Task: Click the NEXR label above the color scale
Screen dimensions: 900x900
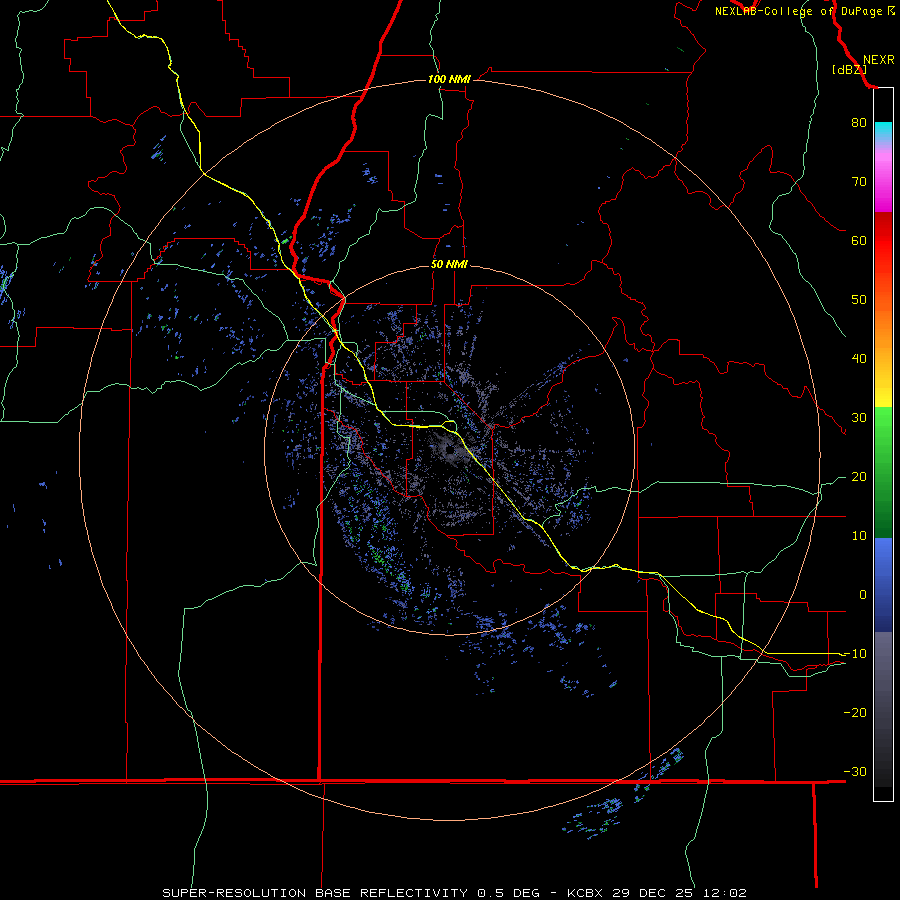Action: click(x=878, y=60)
